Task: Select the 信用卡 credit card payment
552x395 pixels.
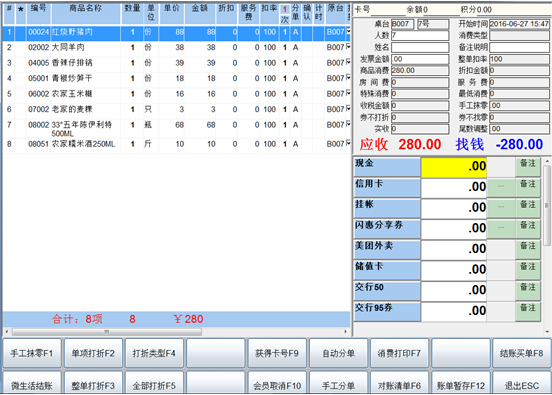Action: point(387,188)
